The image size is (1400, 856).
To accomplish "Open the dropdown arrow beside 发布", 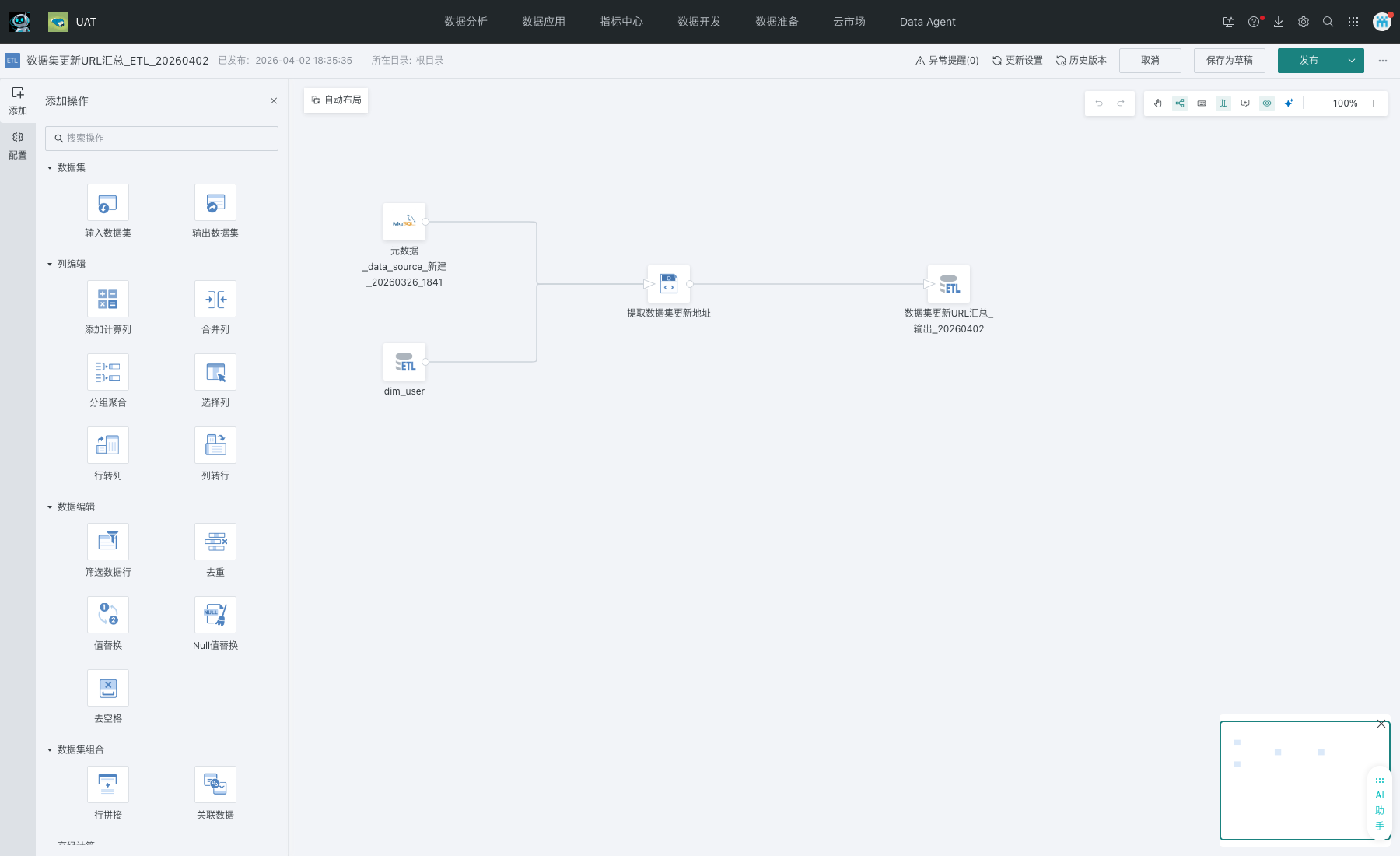I will point(1352,61).
